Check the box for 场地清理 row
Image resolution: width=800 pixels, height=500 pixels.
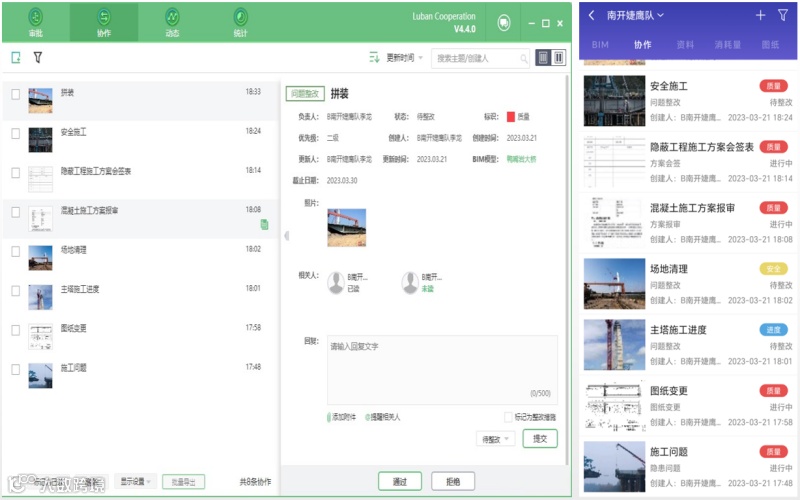pos(16,252)
